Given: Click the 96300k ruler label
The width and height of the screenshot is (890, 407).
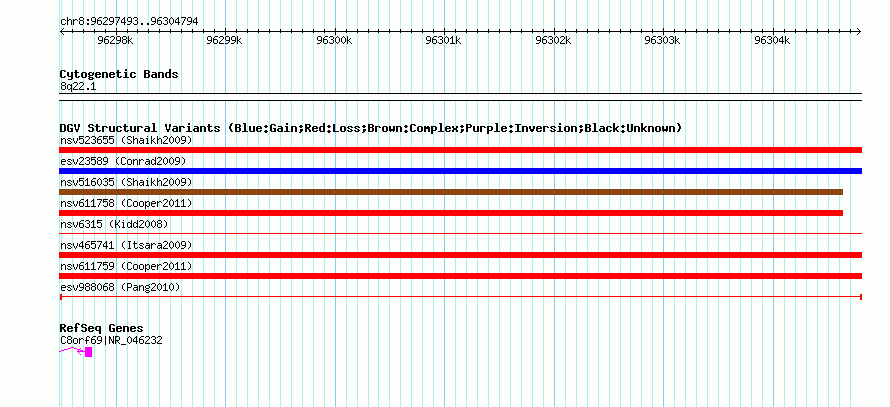Looking at the screenshot, I should coord(334,40).
